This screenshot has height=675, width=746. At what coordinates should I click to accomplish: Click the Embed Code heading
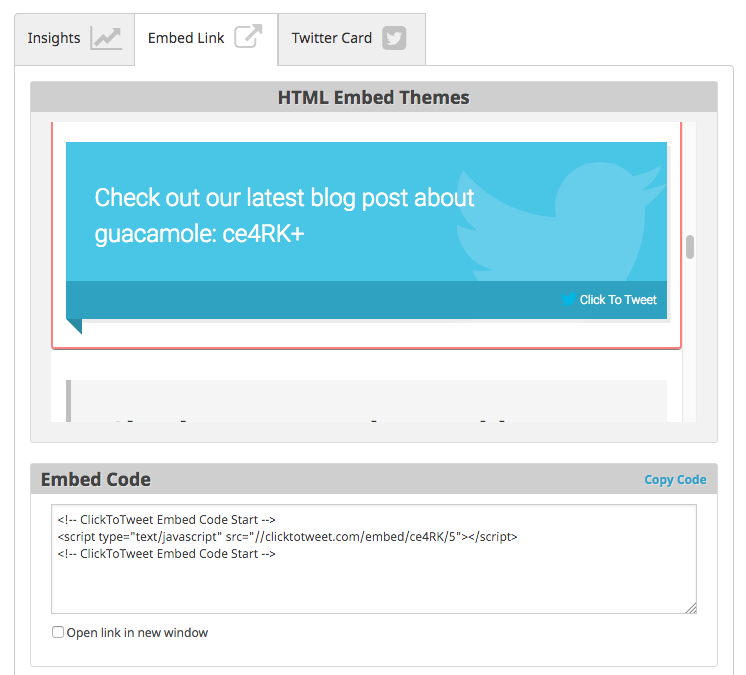[x=96, y=479]
